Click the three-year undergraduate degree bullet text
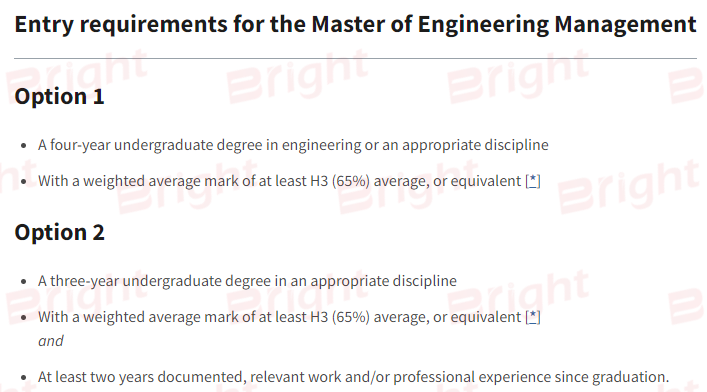 click(247, 281)
